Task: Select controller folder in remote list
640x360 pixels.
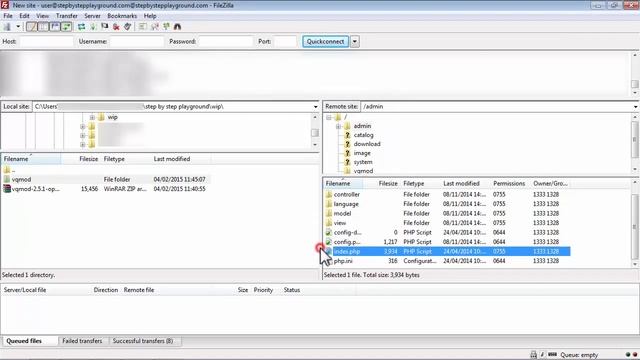Action: (x=447, y=194)
